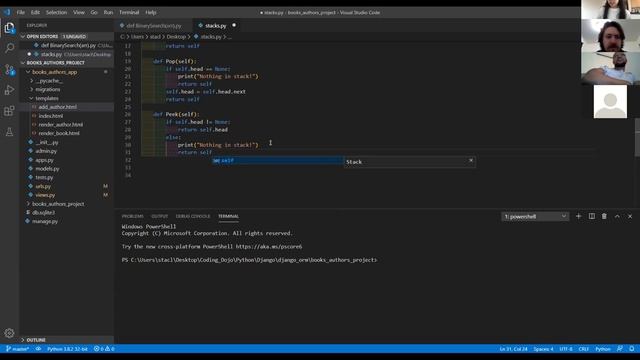Change language mode Python in status bar
The height and width of the screenshot is (360, 640).
point(602,349)
